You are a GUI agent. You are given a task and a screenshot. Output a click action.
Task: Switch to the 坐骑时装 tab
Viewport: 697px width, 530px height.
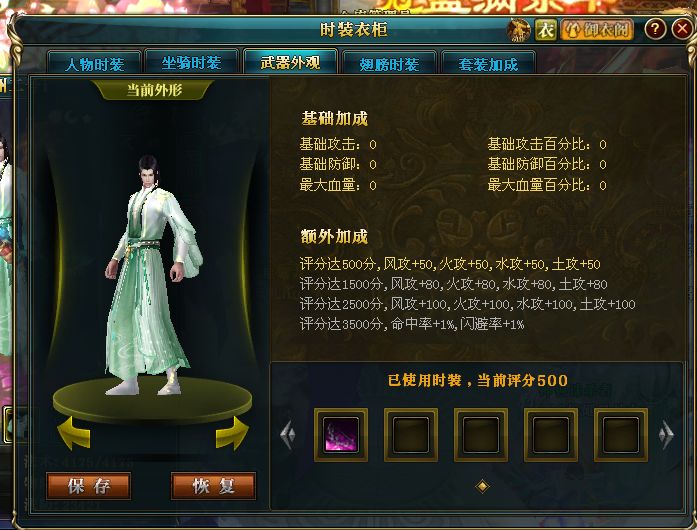pos(191,63)
